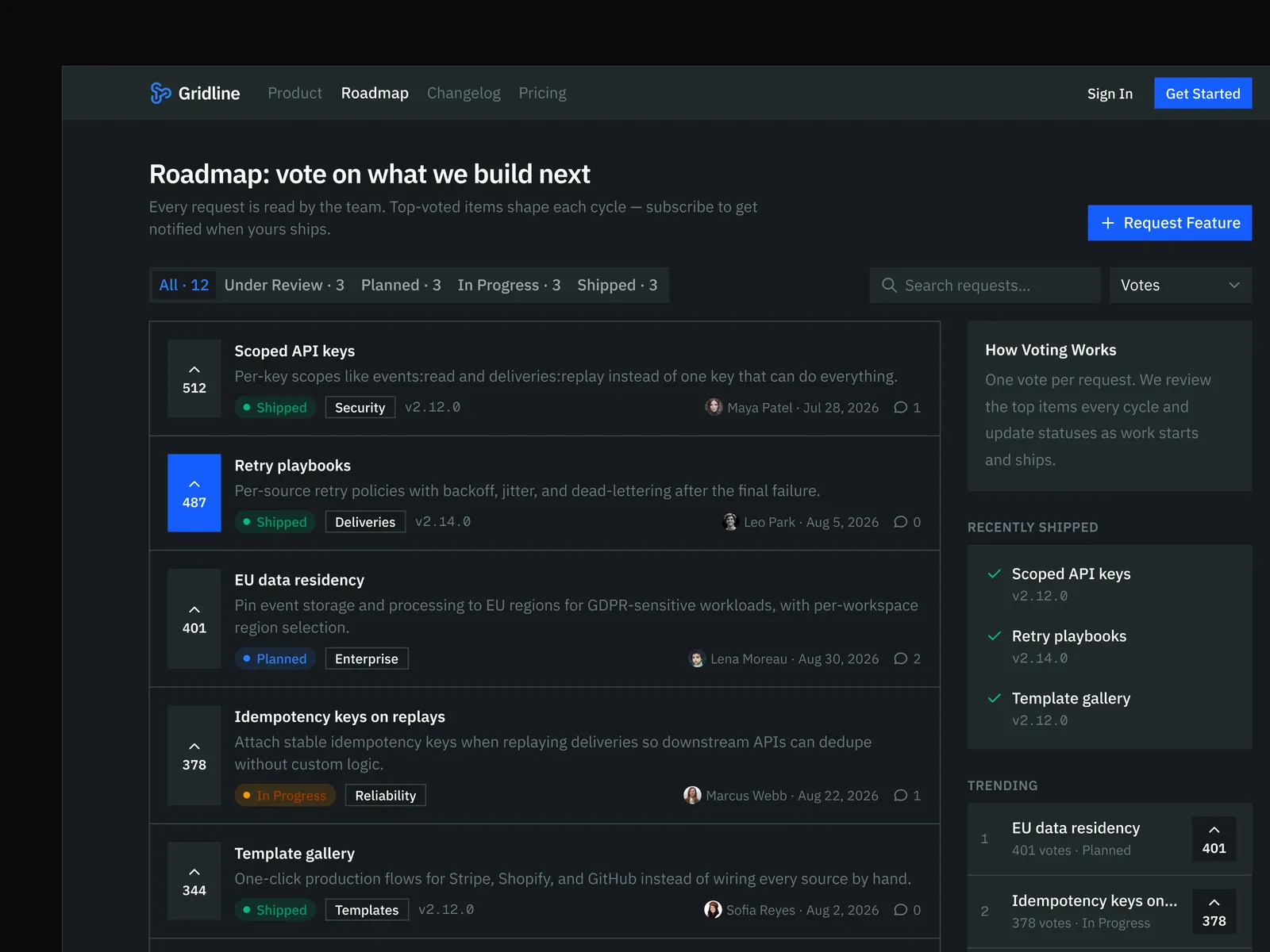
Task: Click the Security tag on Scoped API keys
Action: (360, 407)
